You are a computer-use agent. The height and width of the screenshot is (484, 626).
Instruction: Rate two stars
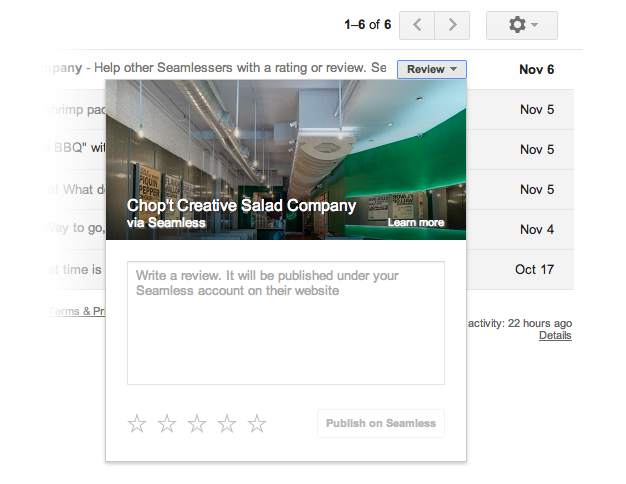167,424
